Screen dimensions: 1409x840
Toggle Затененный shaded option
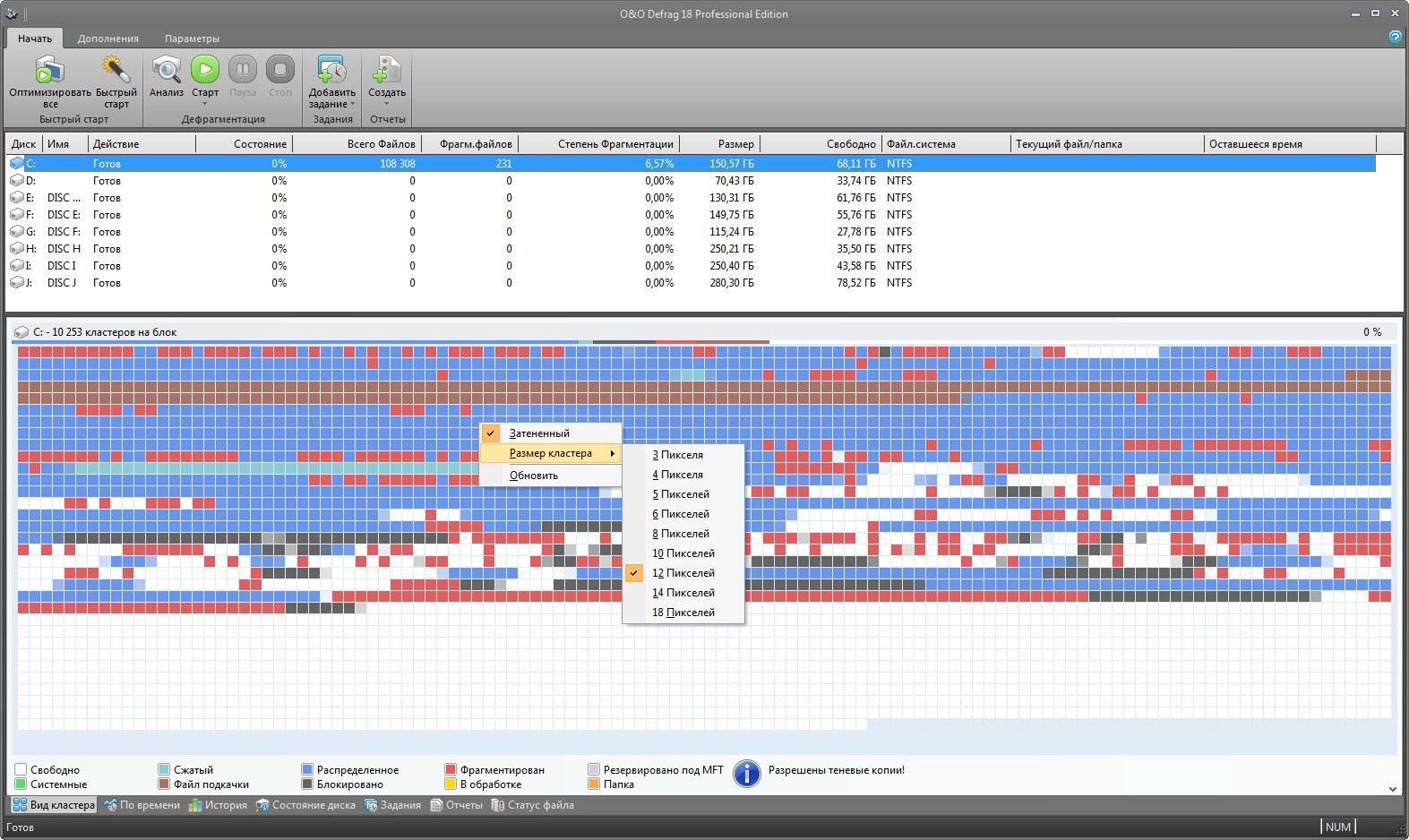[x=551, y=433]
